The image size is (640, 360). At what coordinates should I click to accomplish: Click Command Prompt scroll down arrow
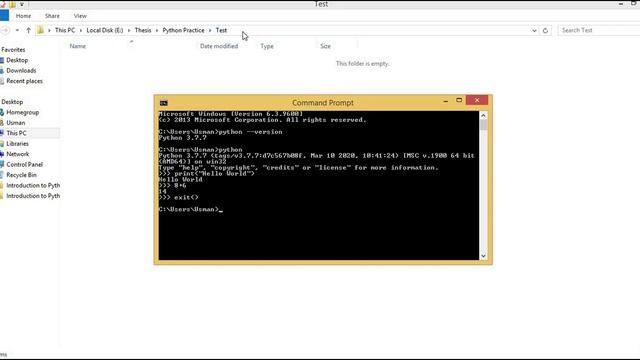pos(483,256)
